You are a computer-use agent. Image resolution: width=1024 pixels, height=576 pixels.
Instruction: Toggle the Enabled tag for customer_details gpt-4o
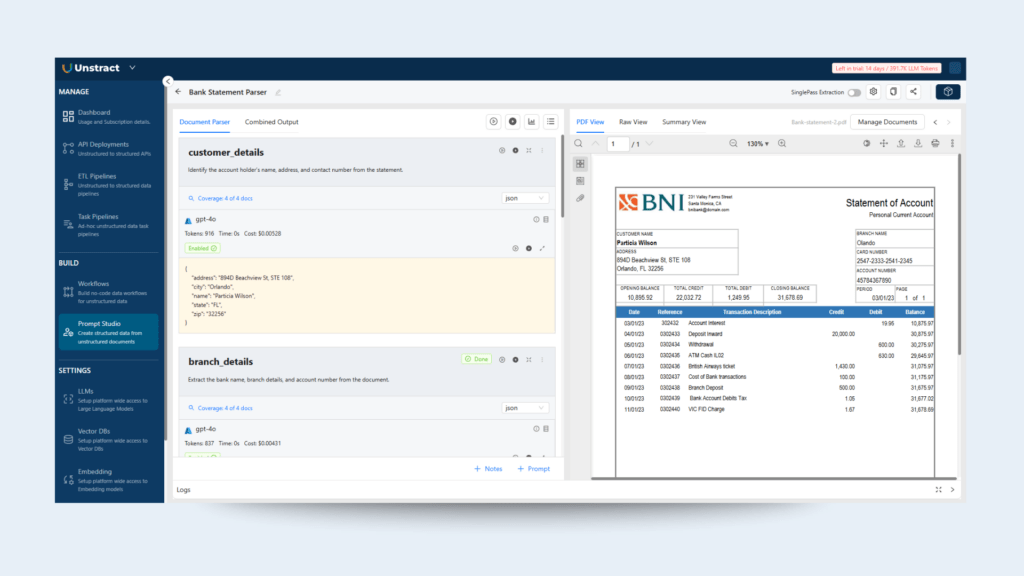(x=202, y=247)
